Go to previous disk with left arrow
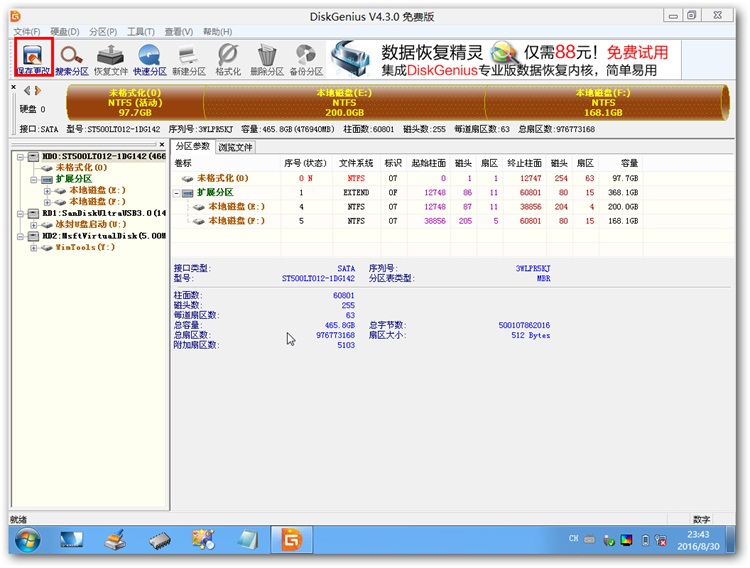Image resolution: width=750 pixels, height=568 pixels. (27, 90)
